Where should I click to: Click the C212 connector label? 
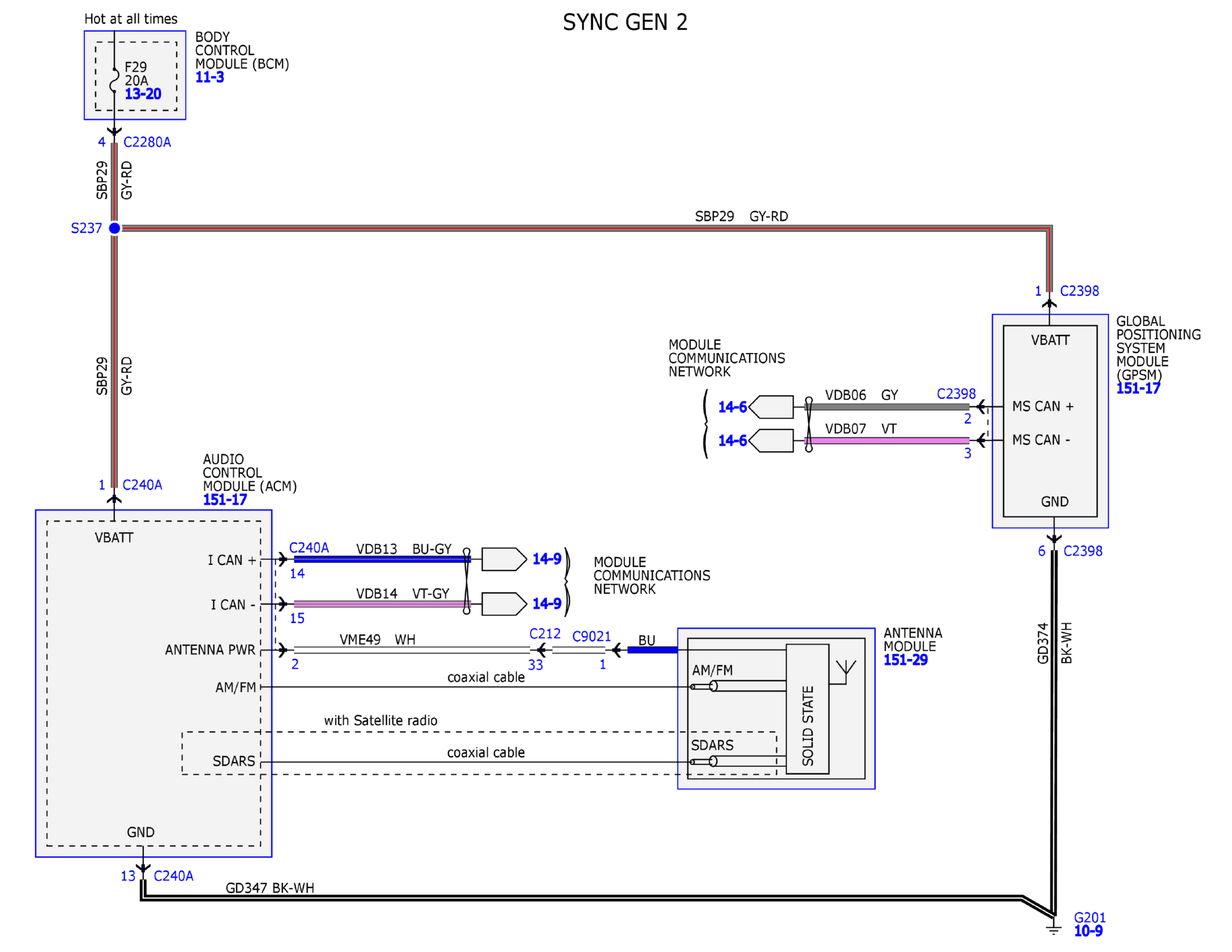coord(545,634)
